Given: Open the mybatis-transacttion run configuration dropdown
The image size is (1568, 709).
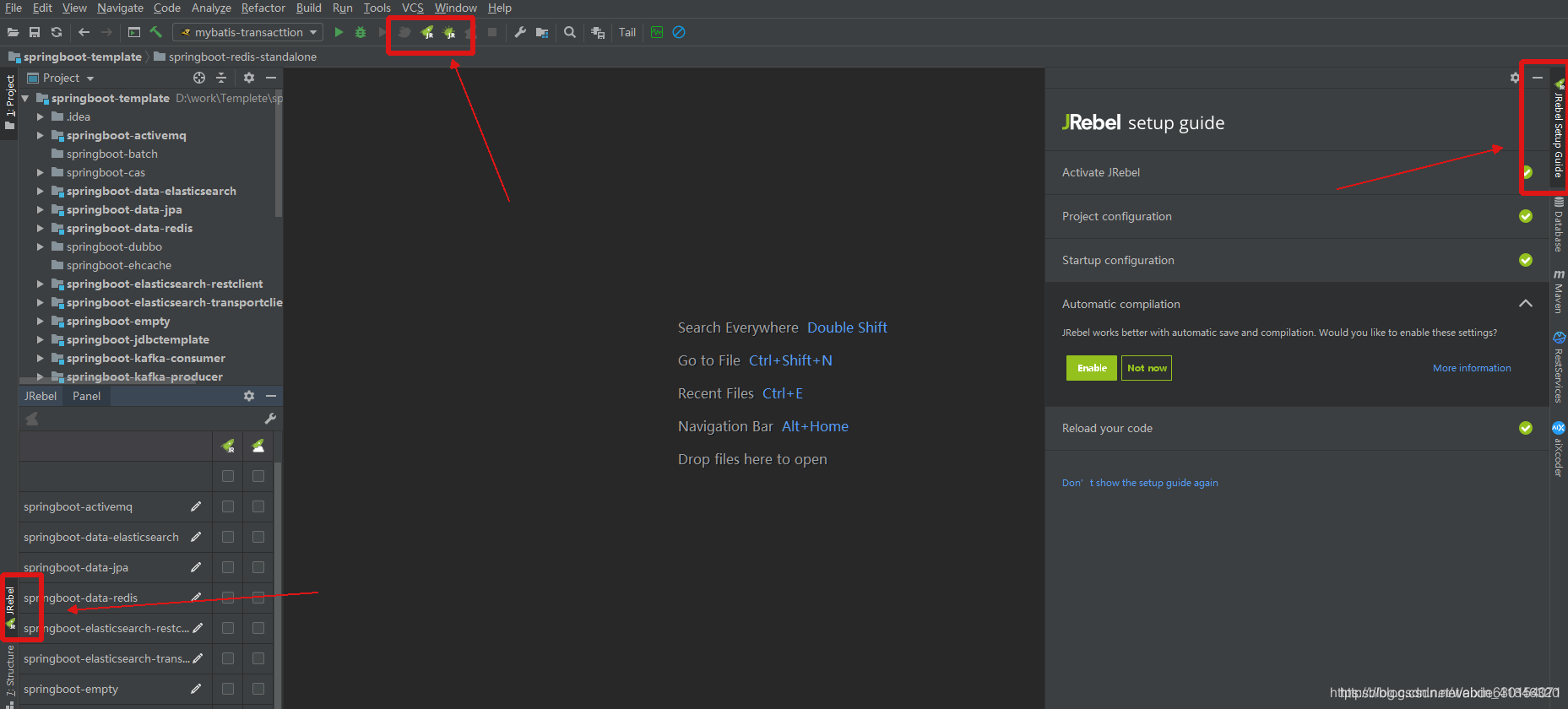Looking at the screenshot, I should click(248, 32).
